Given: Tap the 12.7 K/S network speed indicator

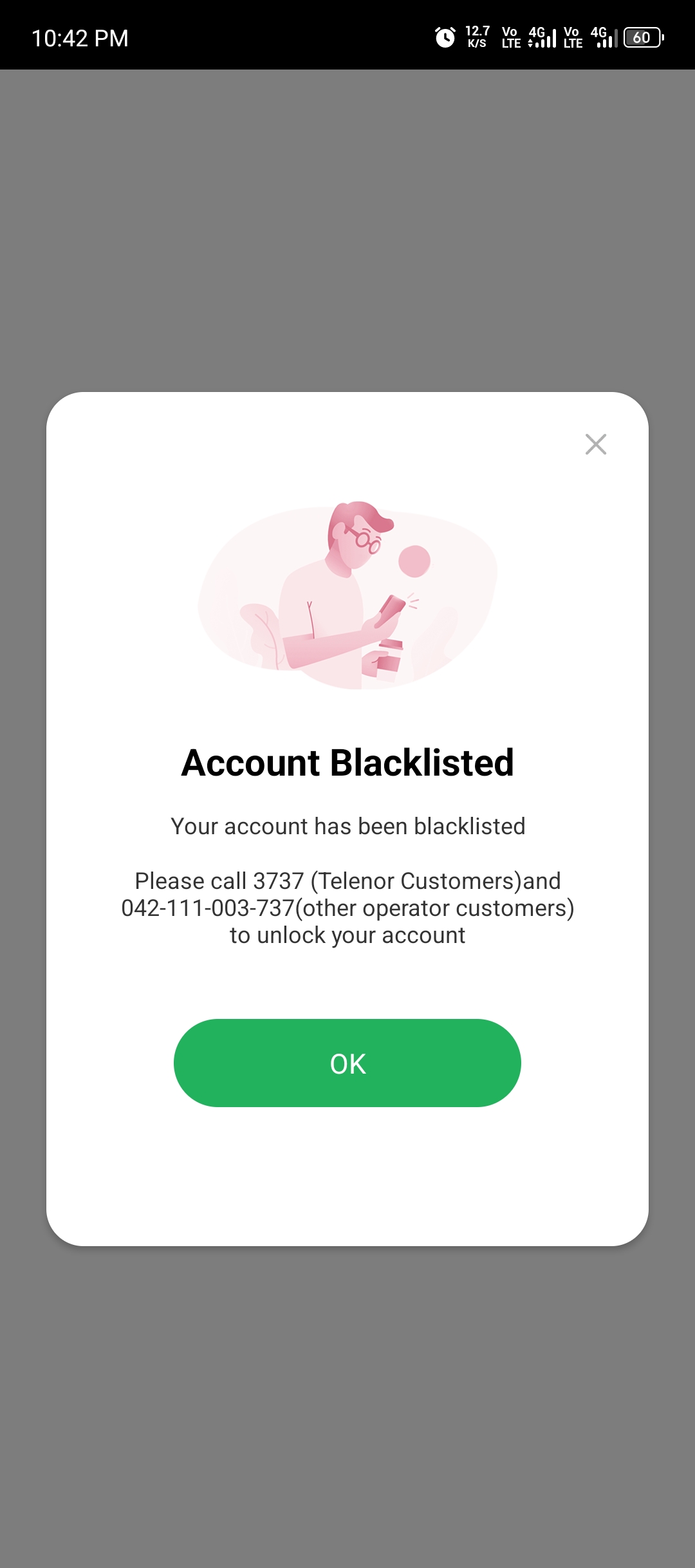Looking at the screenshot, I should coord(477,37).
